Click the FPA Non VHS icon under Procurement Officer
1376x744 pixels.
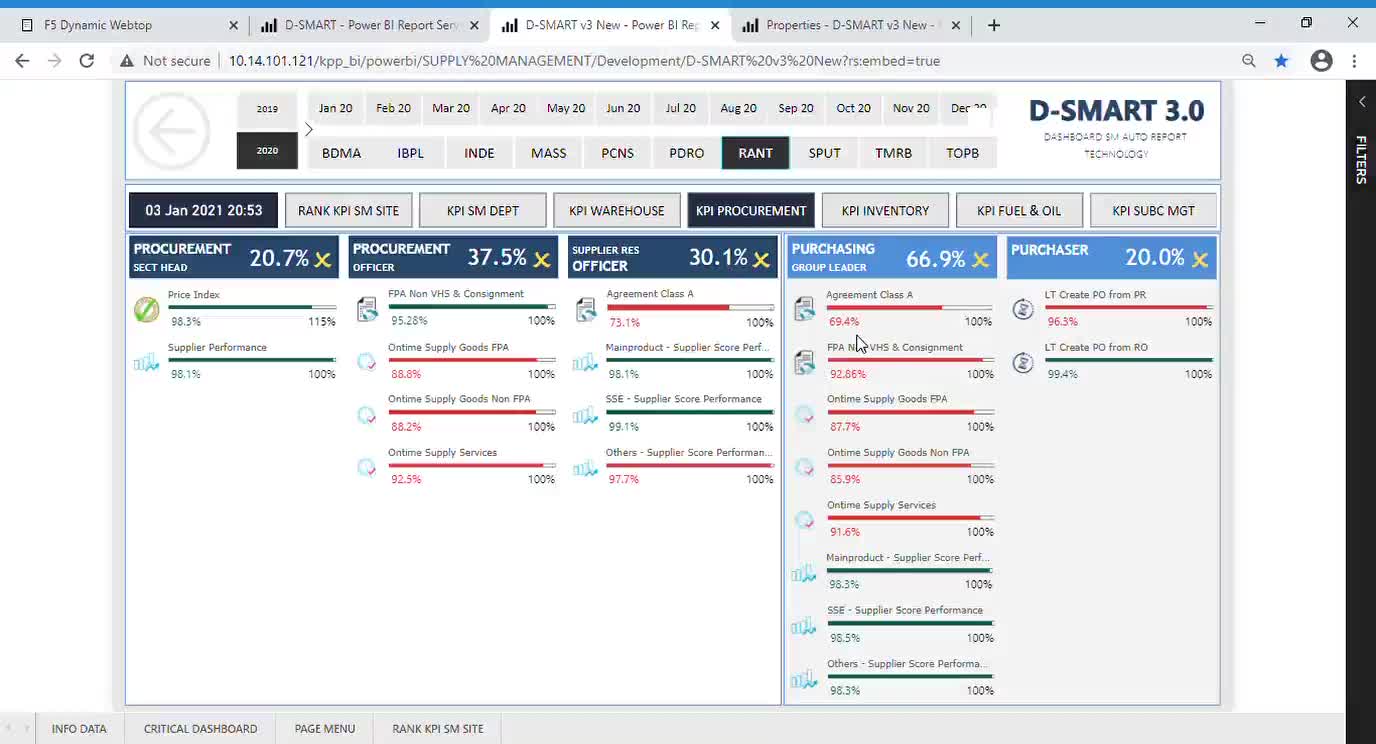[x=367, y=309]
